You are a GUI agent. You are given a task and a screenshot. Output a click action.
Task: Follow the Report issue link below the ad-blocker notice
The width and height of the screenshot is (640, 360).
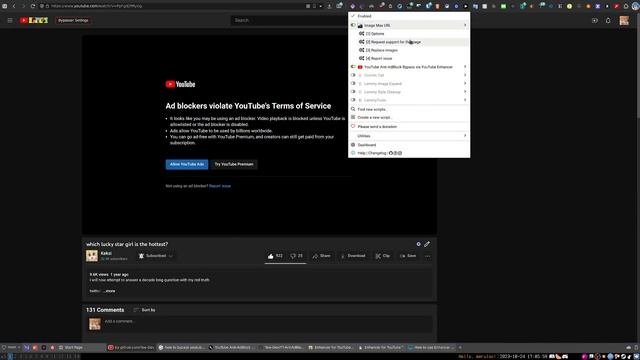[220, 186]
